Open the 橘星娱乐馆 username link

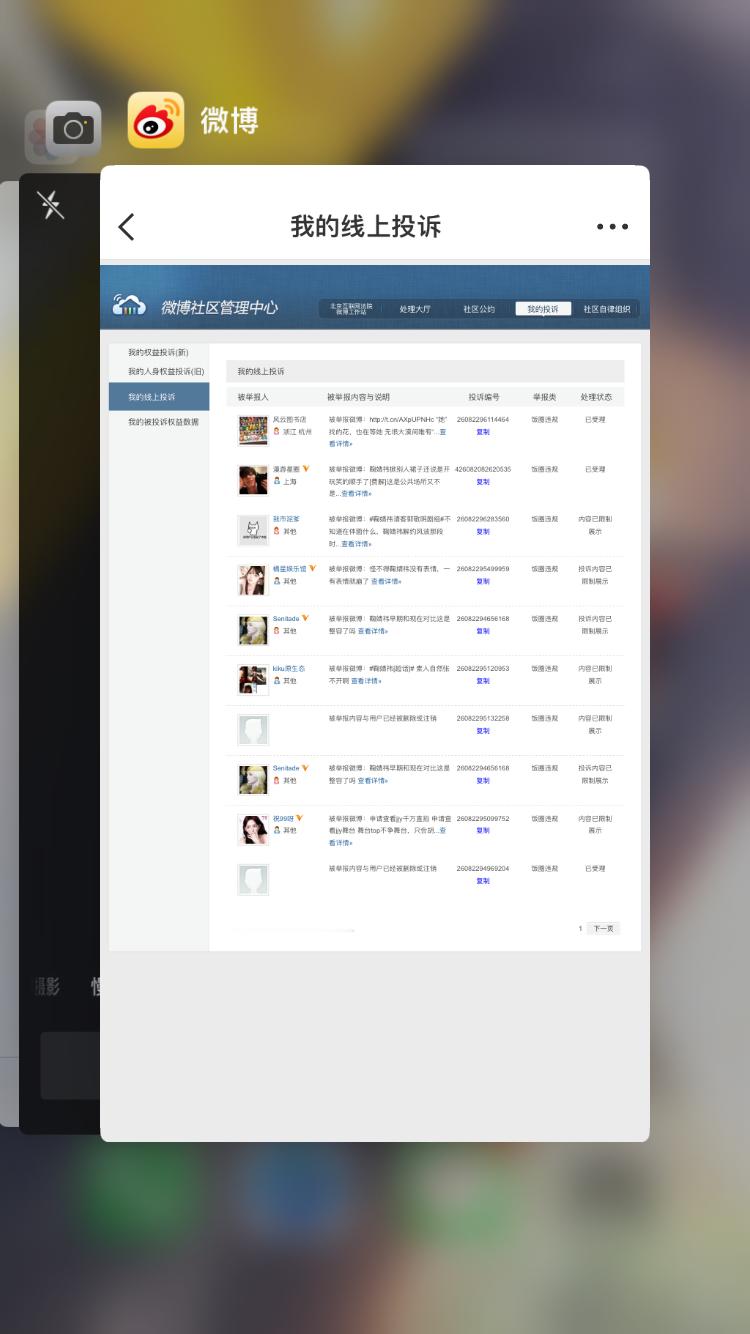pyautogui.click(x=290, y=569)
